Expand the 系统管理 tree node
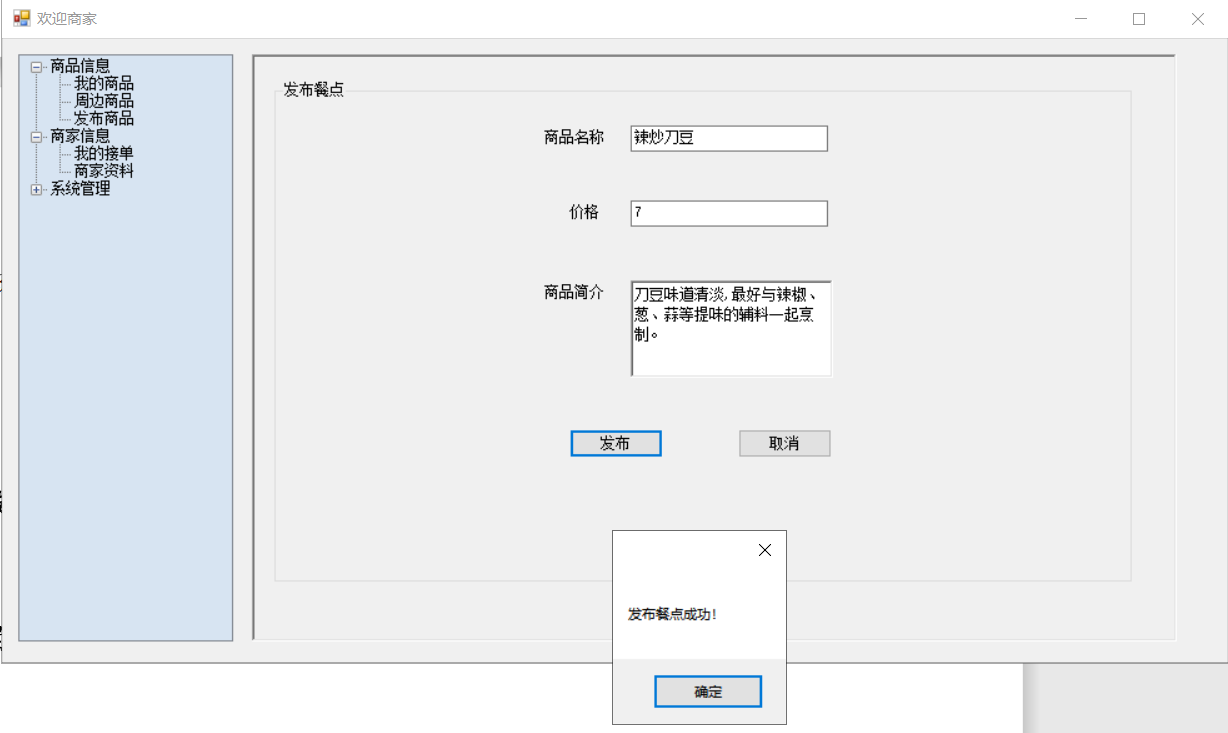The image size is (1228, 733). (34, 188)
